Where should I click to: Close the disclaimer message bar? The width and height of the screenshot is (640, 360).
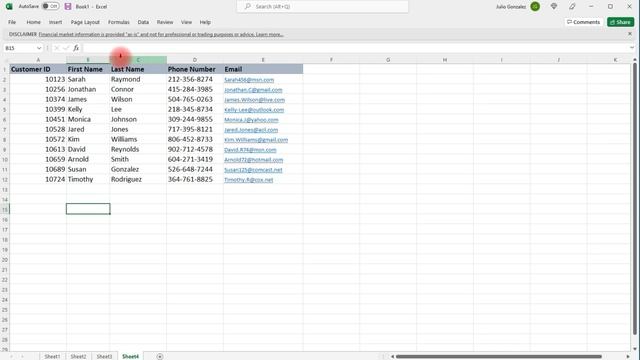[x=630, y=34]
